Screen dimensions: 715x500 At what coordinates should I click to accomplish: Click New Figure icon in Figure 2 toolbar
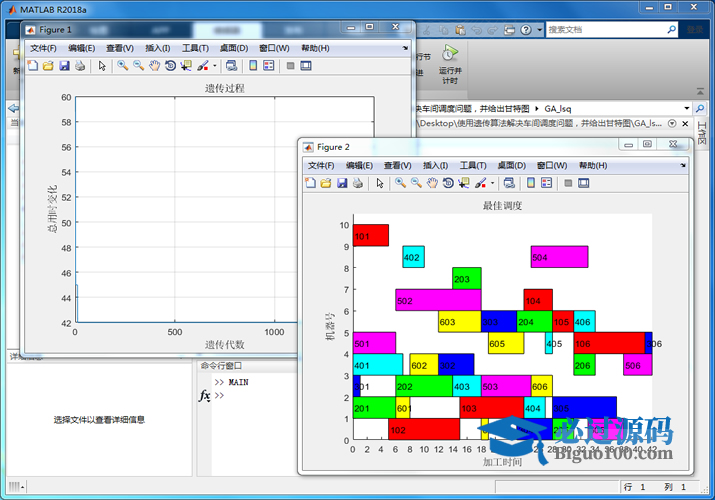click(311, 183)
